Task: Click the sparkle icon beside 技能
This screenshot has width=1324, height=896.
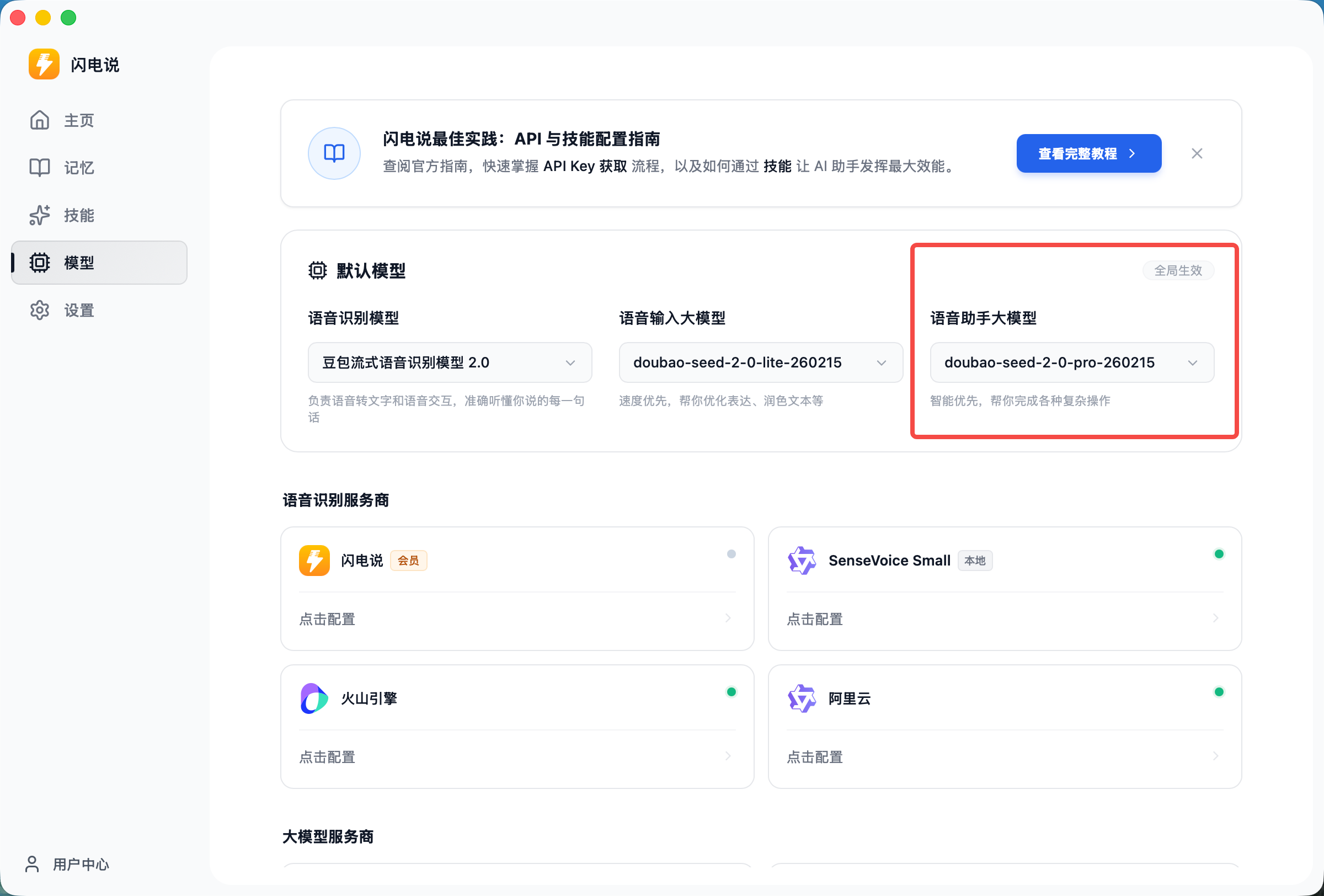Action: pyautogui.click(x=40, y=215)
